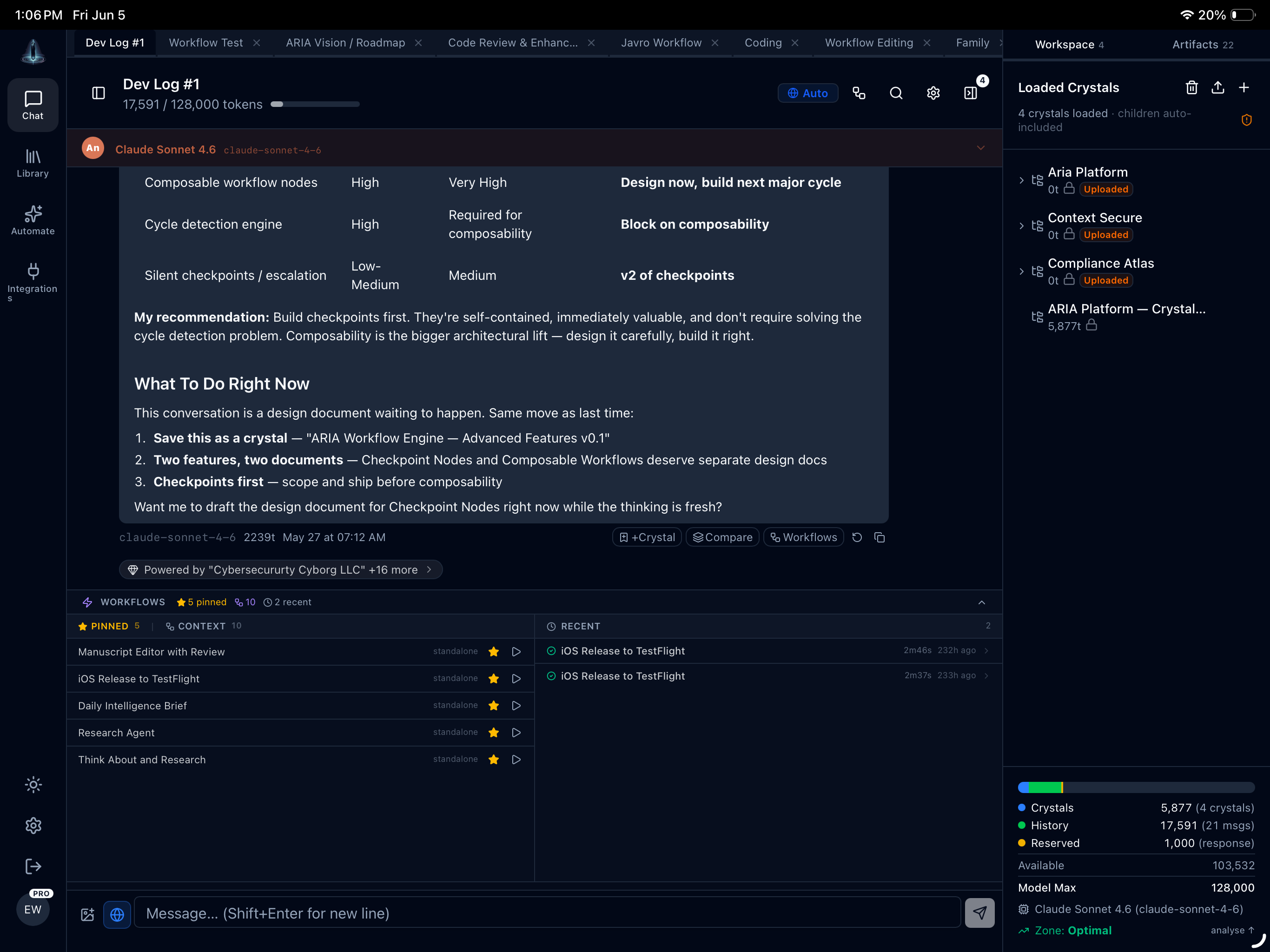Switch to ARIA Vision / Roadmap tab
The height and width of the screenshot is (952, 1270).
(345, 42)
